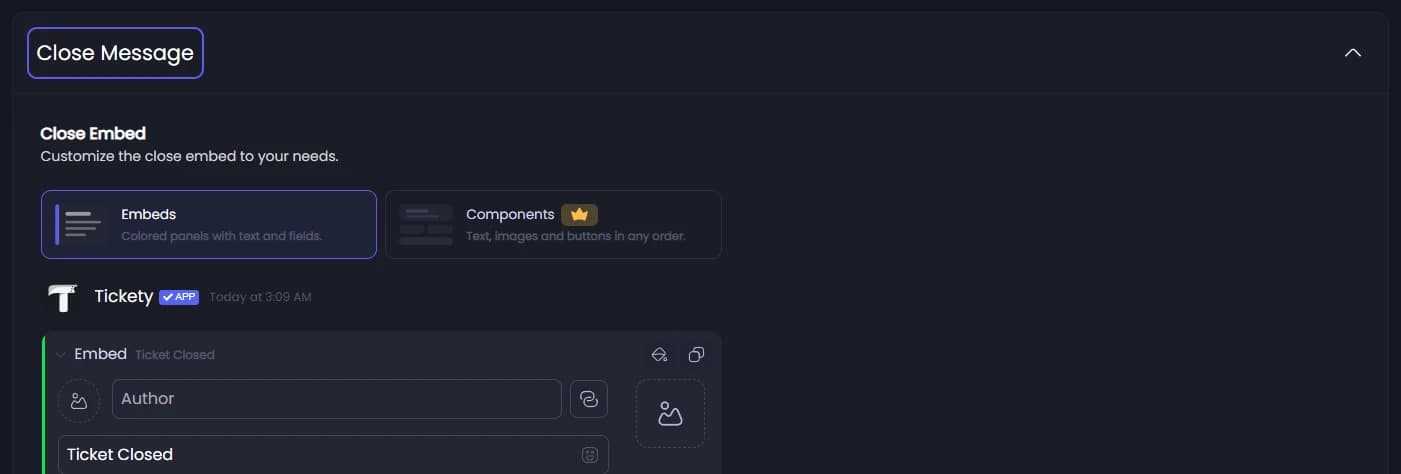The height and width of the screenshot is (474, 1401).
Task: Select the Components message type
Action: click(x=553, y=224)
